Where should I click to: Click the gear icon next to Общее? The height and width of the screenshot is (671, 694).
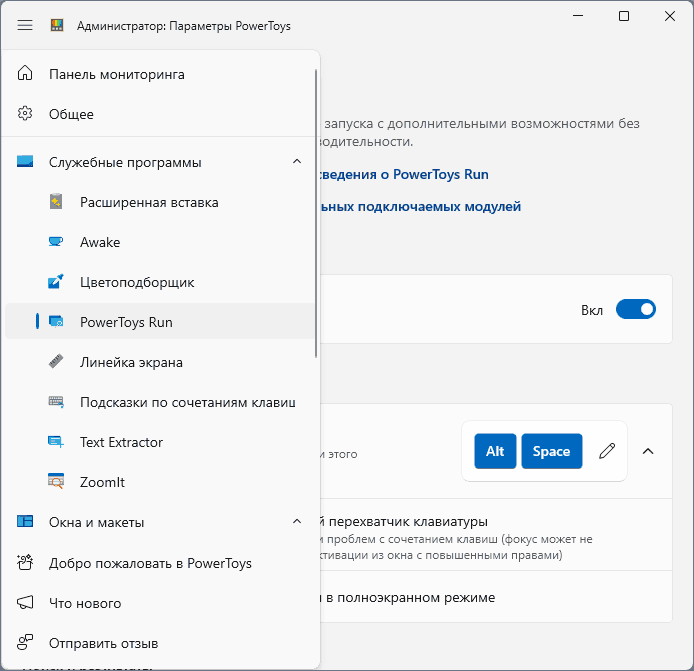(x=25, y=113)
